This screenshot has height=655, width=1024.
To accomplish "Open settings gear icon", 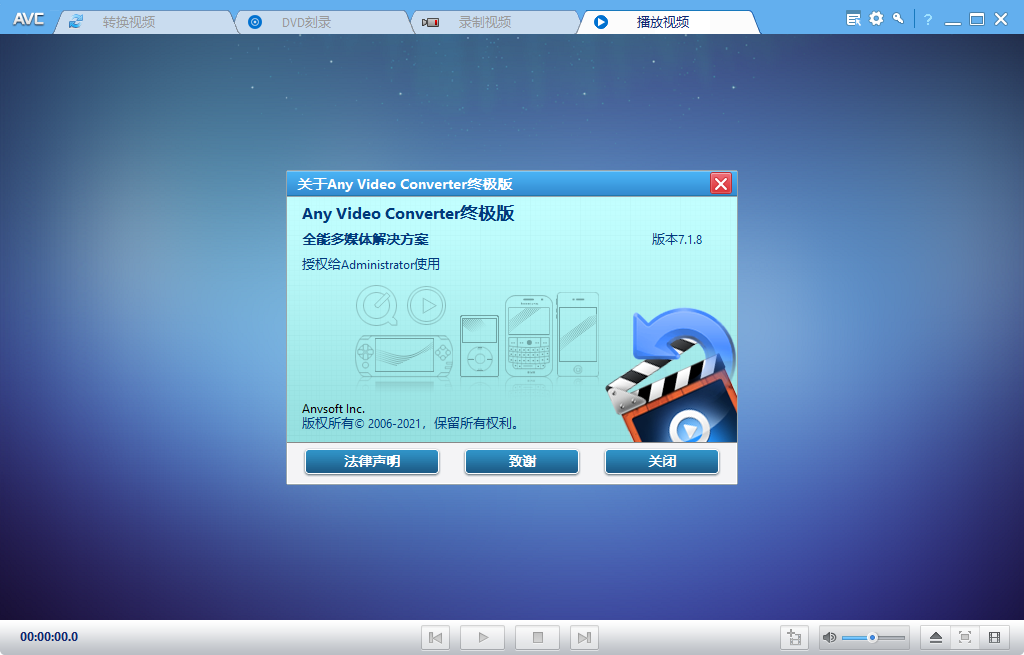I will 876,18.
